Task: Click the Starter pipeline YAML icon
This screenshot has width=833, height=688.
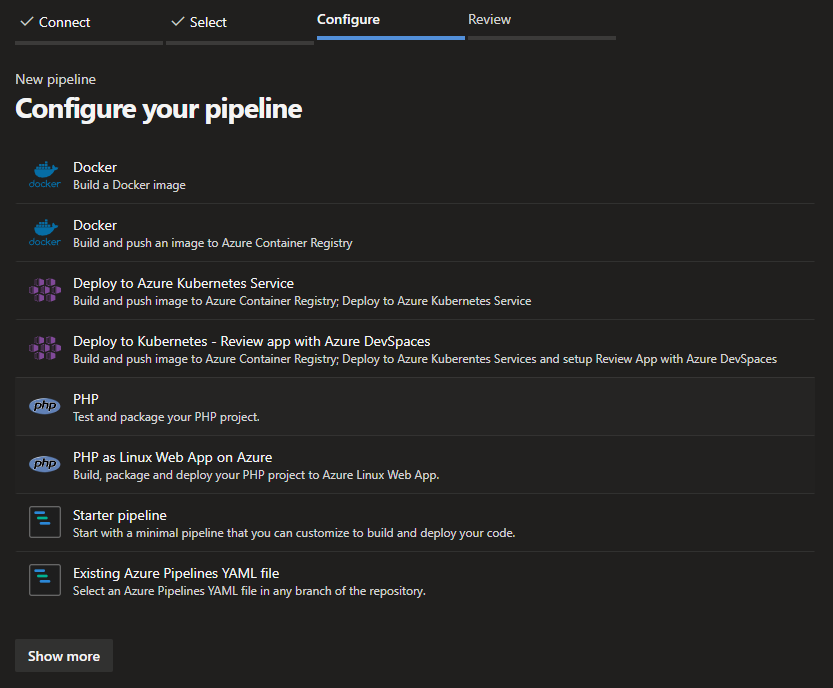Action: [x=45, y=522]
